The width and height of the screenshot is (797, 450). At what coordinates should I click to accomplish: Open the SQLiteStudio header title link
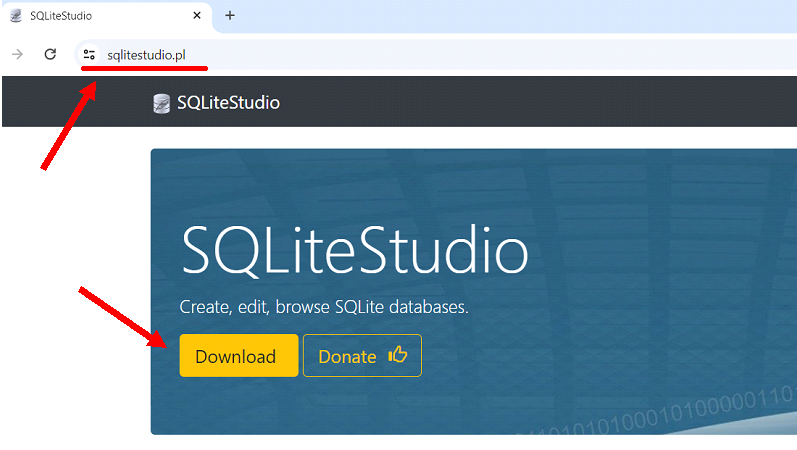click(228, 103)
